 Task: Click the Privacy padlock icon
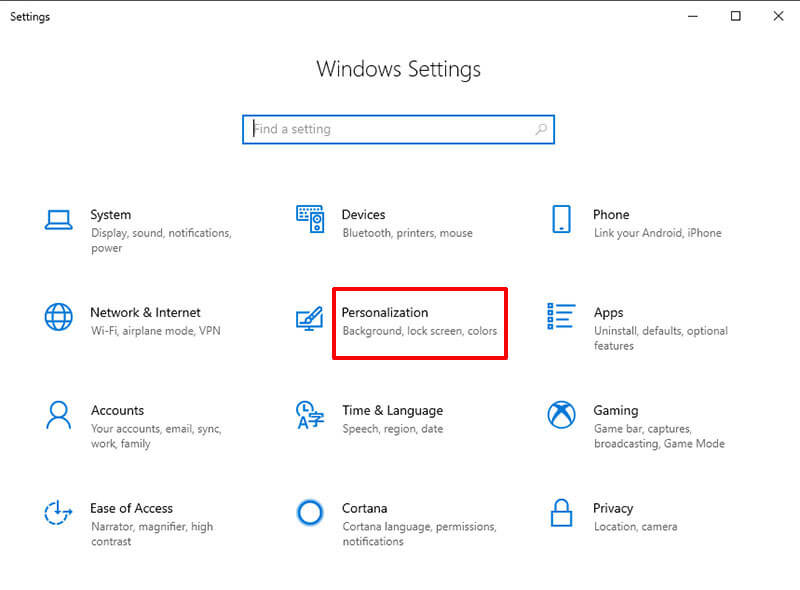tap(561, 513)
